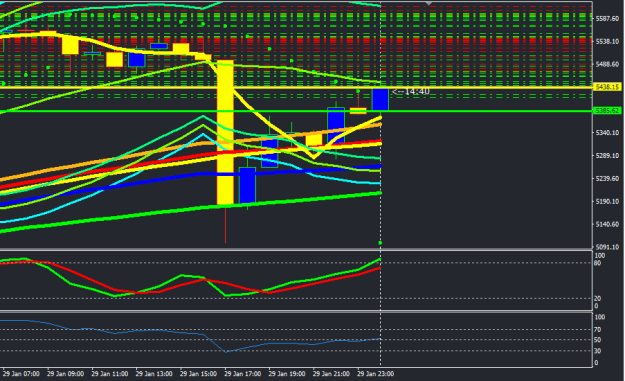Viewport: 625px width, 381px height.
Task: Select the latest blue candle at 23:00
Action: pyautogui.click(x=380, y=99)
